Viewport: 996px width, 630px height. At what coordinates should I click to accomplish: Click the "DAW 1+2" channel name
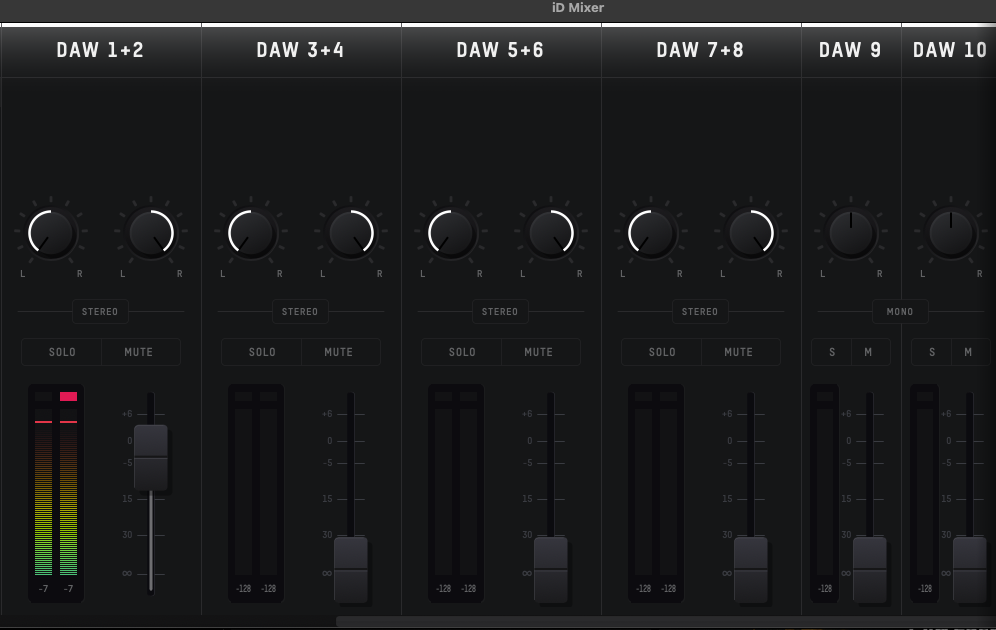coord(100,50)
